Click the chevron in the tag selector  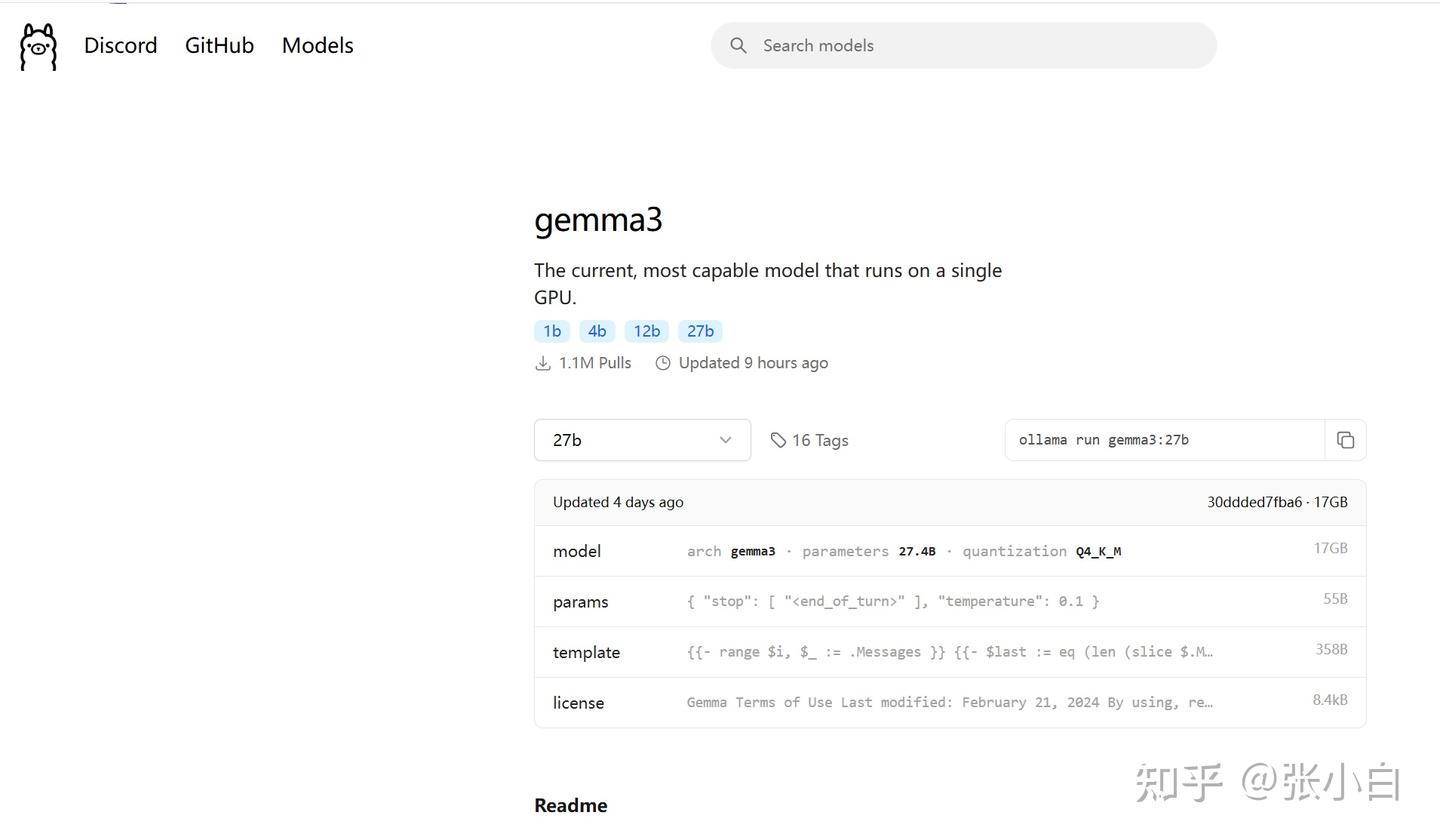click(x=725, y=440)
